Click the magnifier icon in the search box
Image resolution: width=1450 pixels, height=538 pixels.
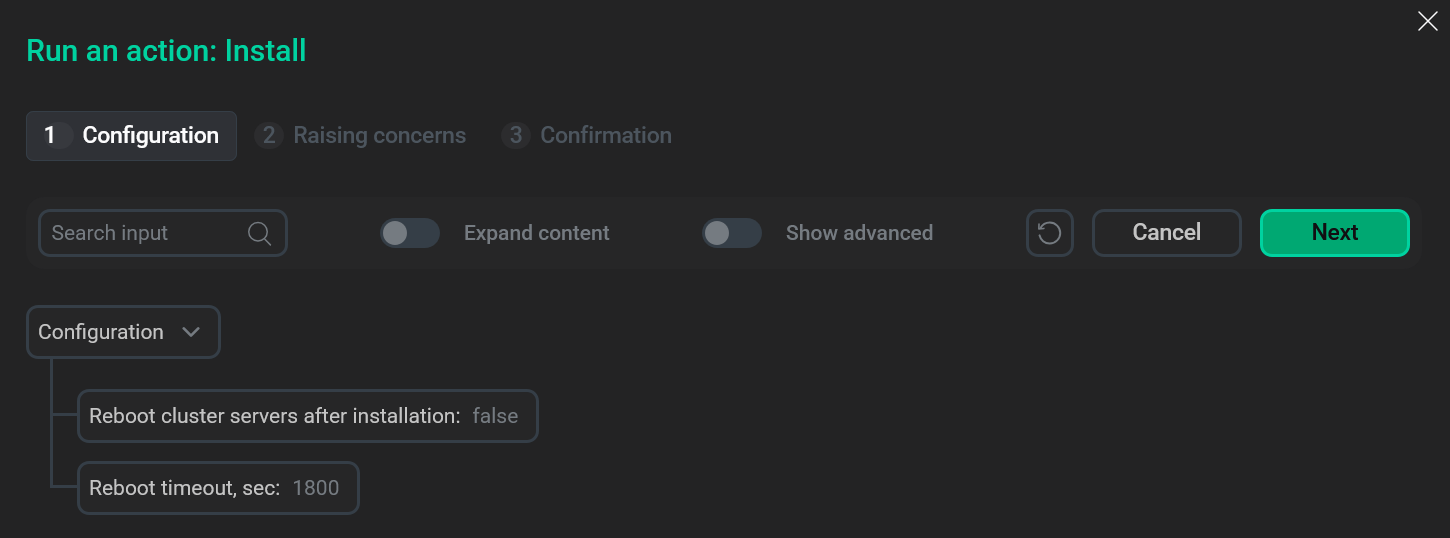[259, 233]
